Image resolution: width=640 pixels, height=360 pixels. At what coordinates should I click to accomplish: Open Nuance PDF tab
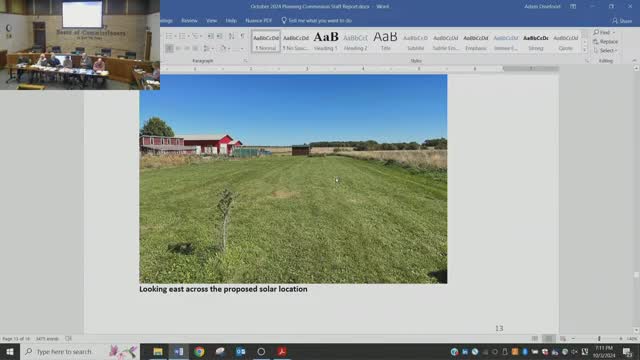click(x=258, y=21)
